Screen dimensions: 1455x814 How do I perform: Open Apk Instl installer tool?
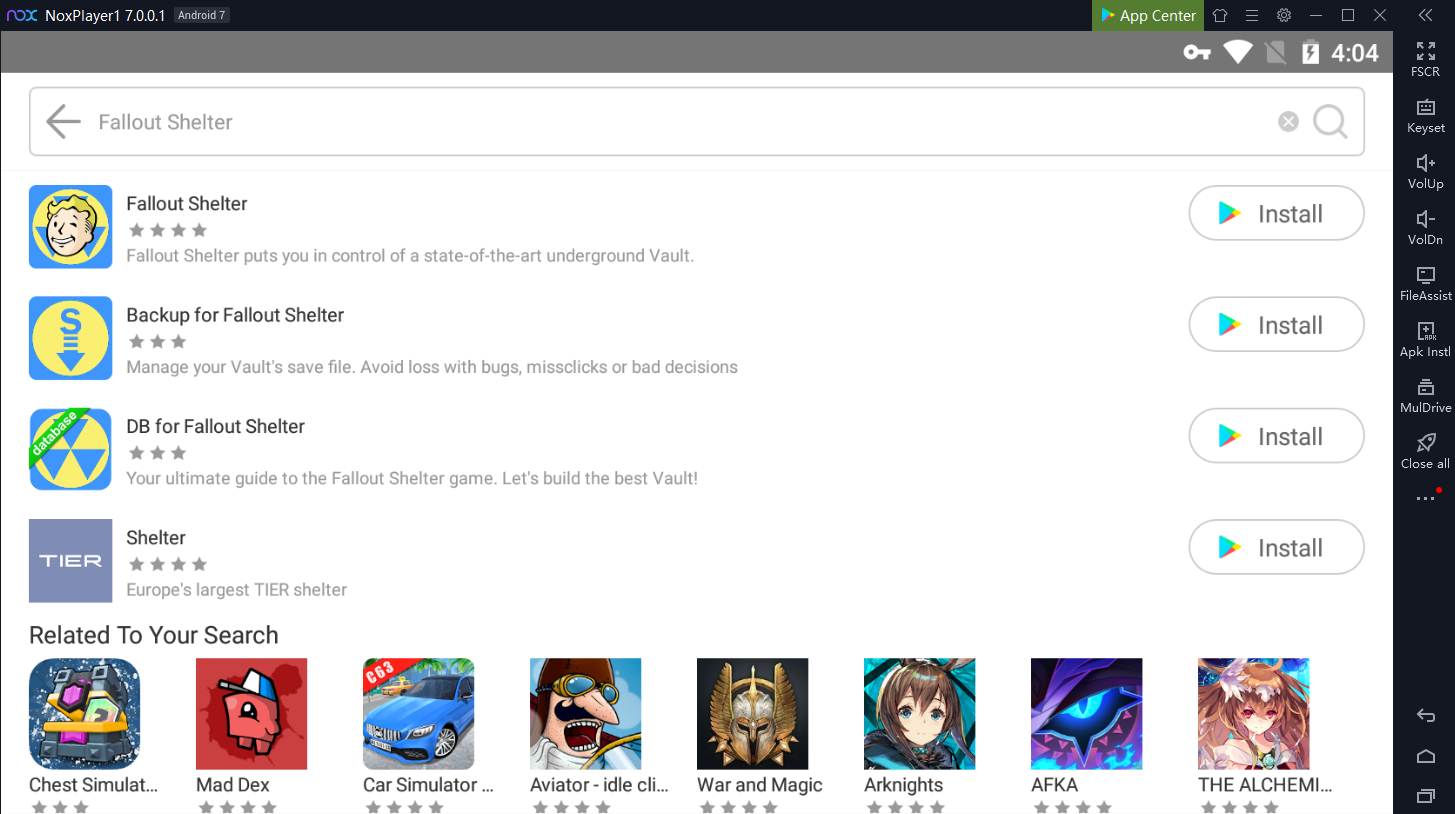click(x=1425, y=339)
